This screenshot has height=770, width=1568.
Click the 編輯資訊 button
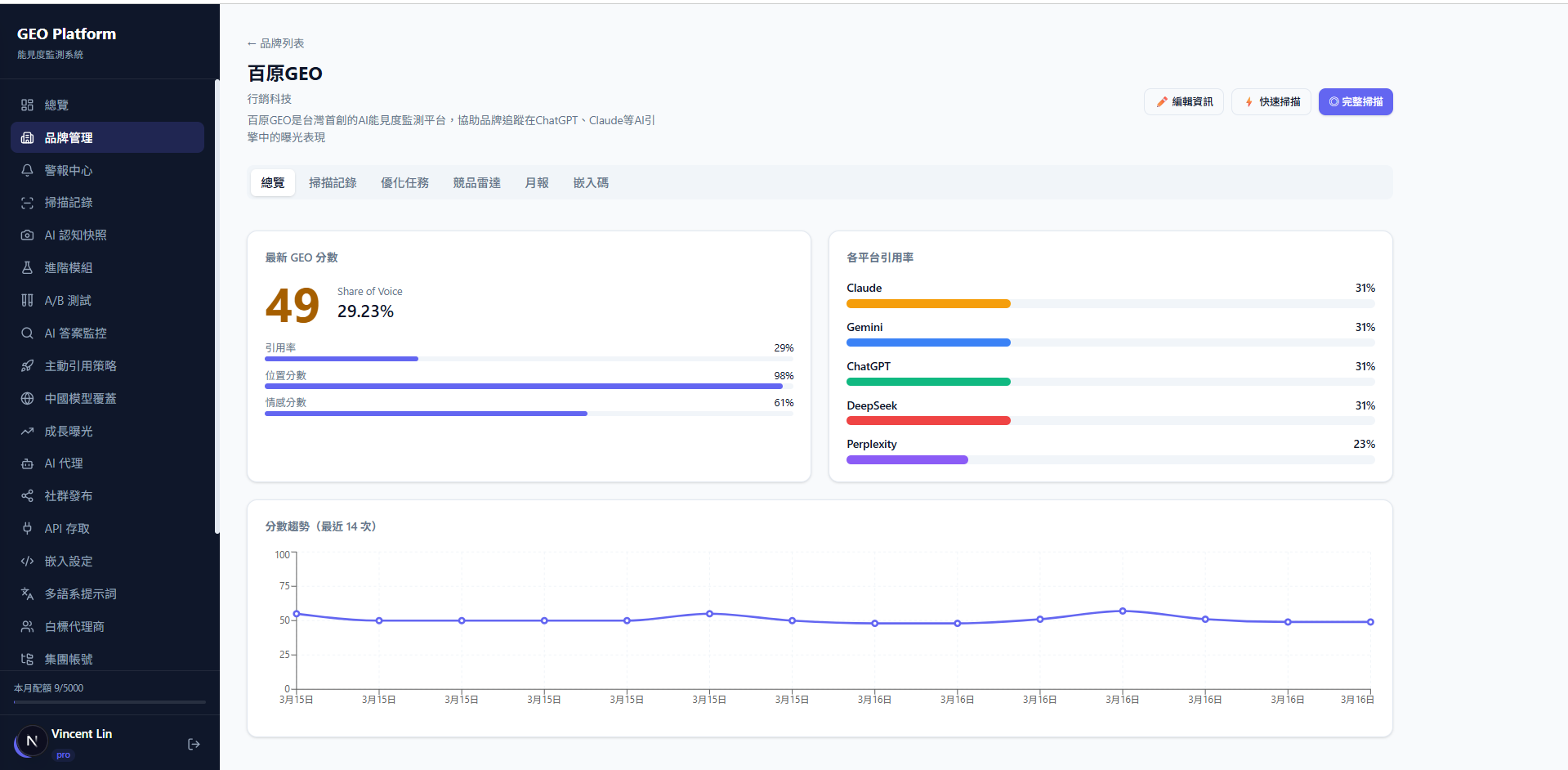[1183, 102]
